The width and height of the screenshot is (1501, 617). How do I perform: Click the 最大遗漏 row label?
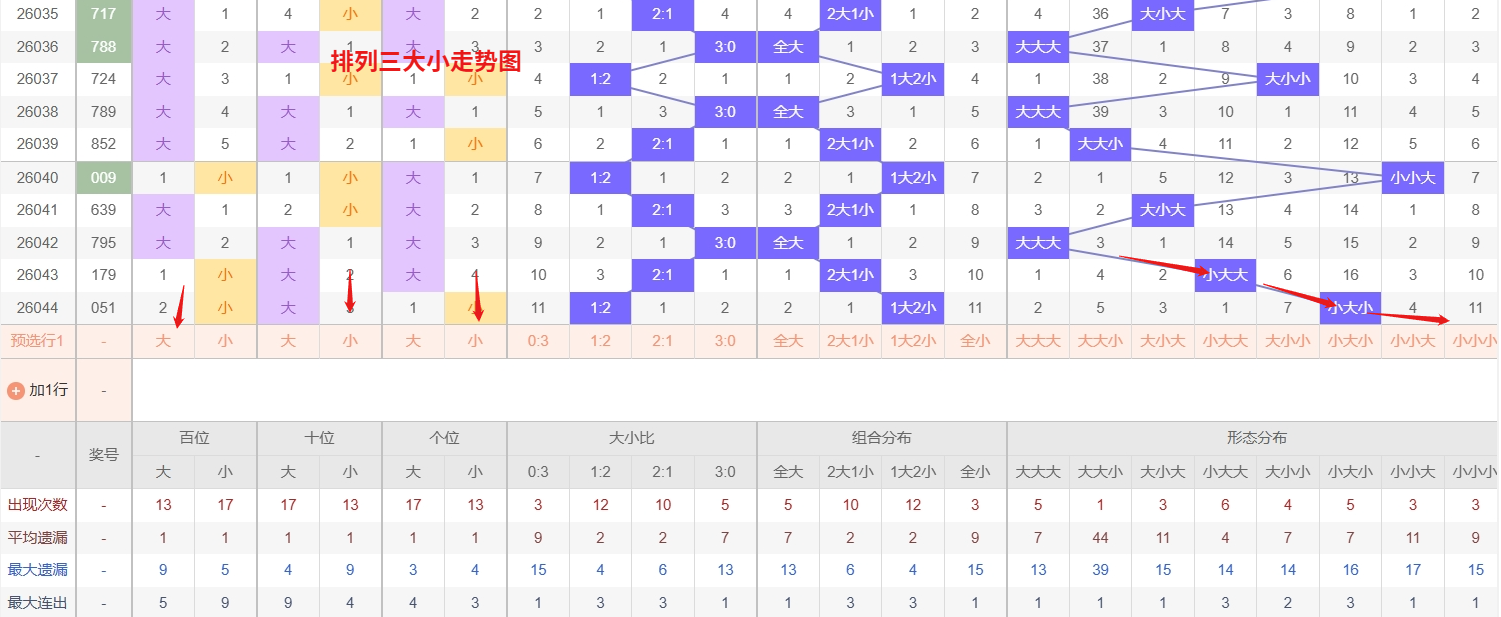pyautogui.click(x=37, y=570)
